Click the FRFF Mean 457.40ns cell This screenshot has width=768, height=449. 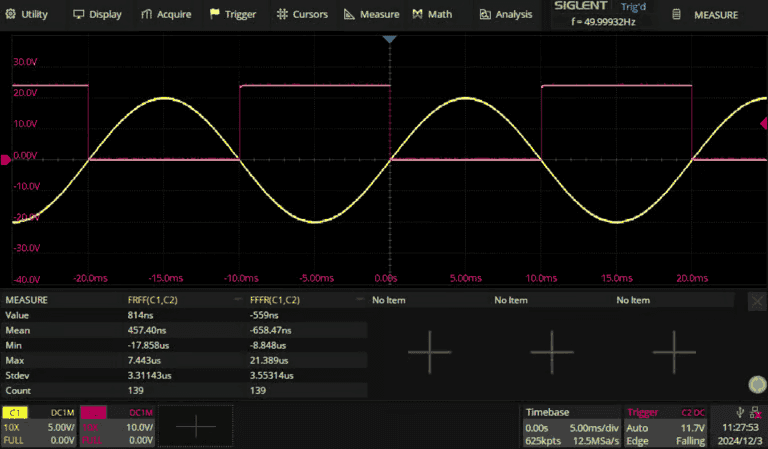pos(147,330)
